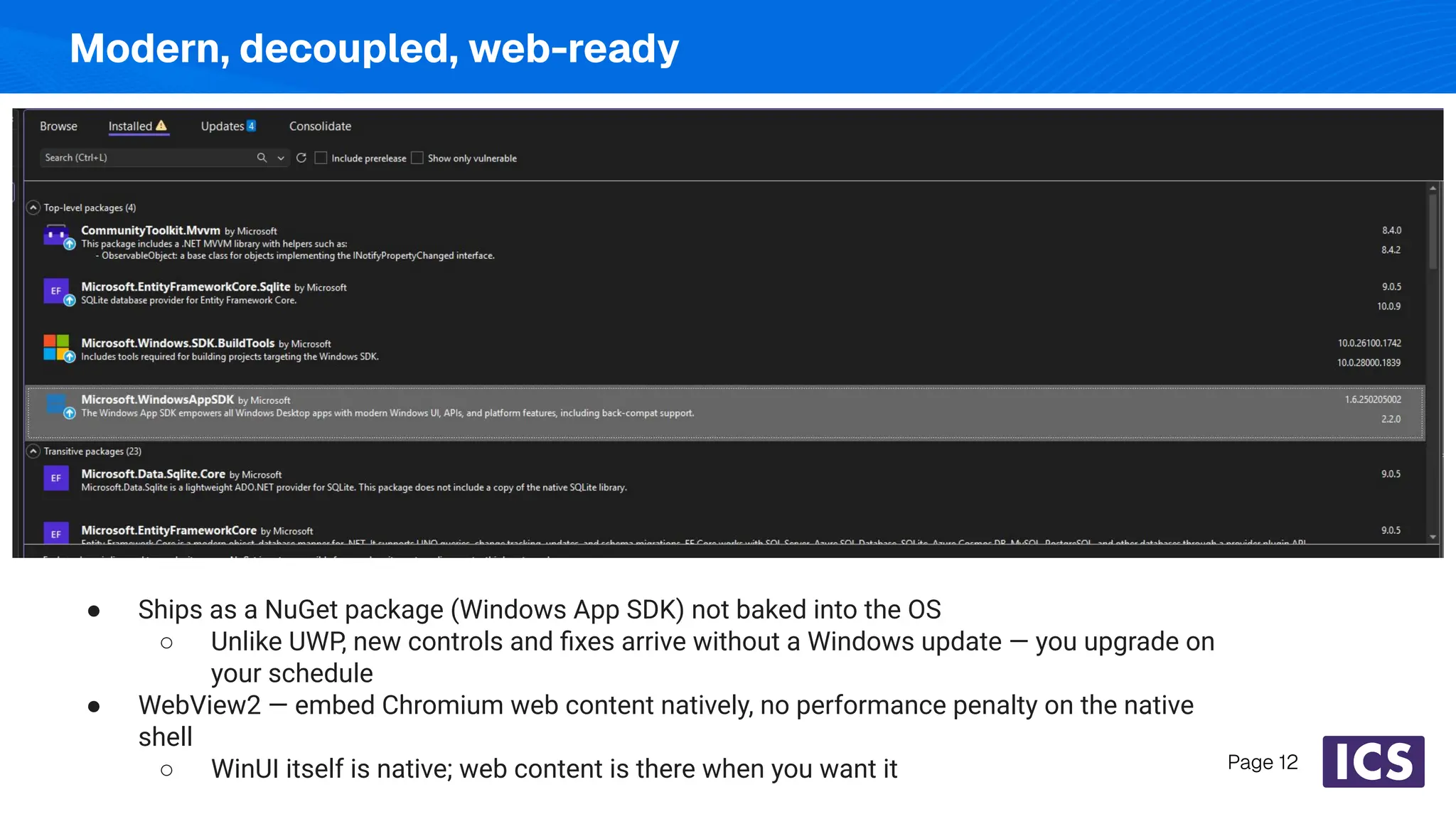The image size is (1456, 819).
Task: Enable the Include prerelease checkbox
Action: pyautogui.click(x=321, y=158)
